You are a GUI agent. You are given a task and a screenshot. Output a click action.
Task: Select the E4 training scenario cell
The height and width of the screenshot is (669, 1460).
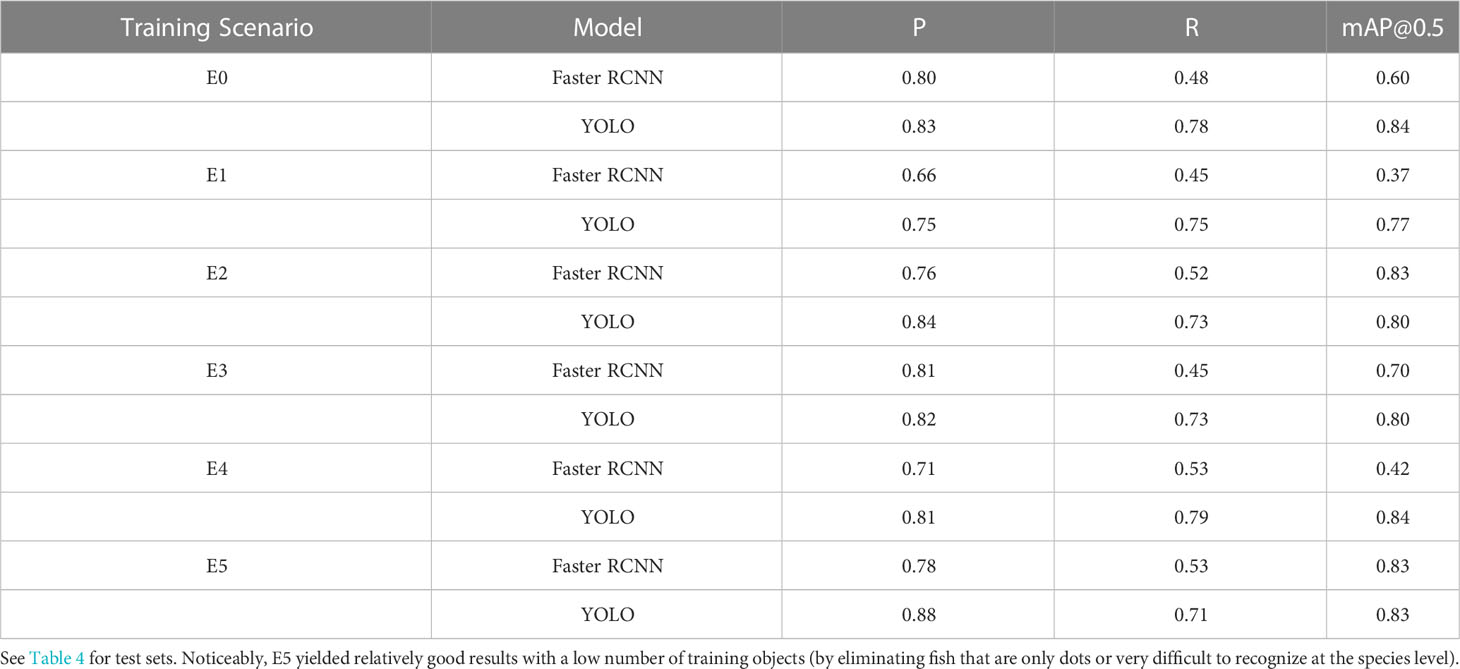[216, 469]
